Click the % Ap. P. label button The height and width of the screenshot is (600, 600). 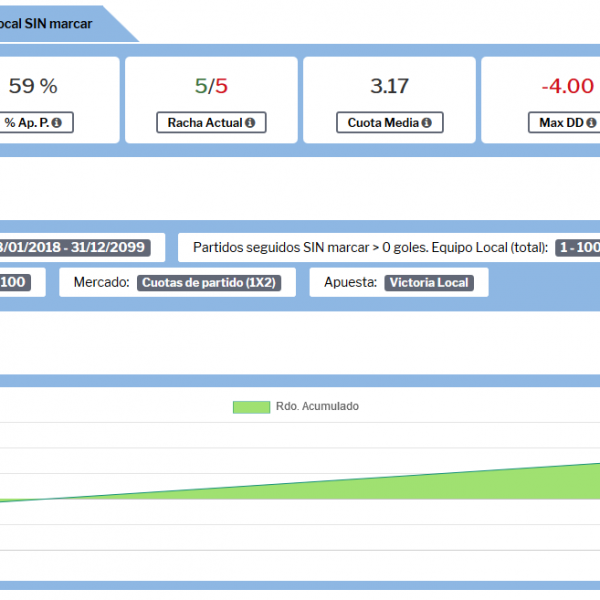[35, 122]
